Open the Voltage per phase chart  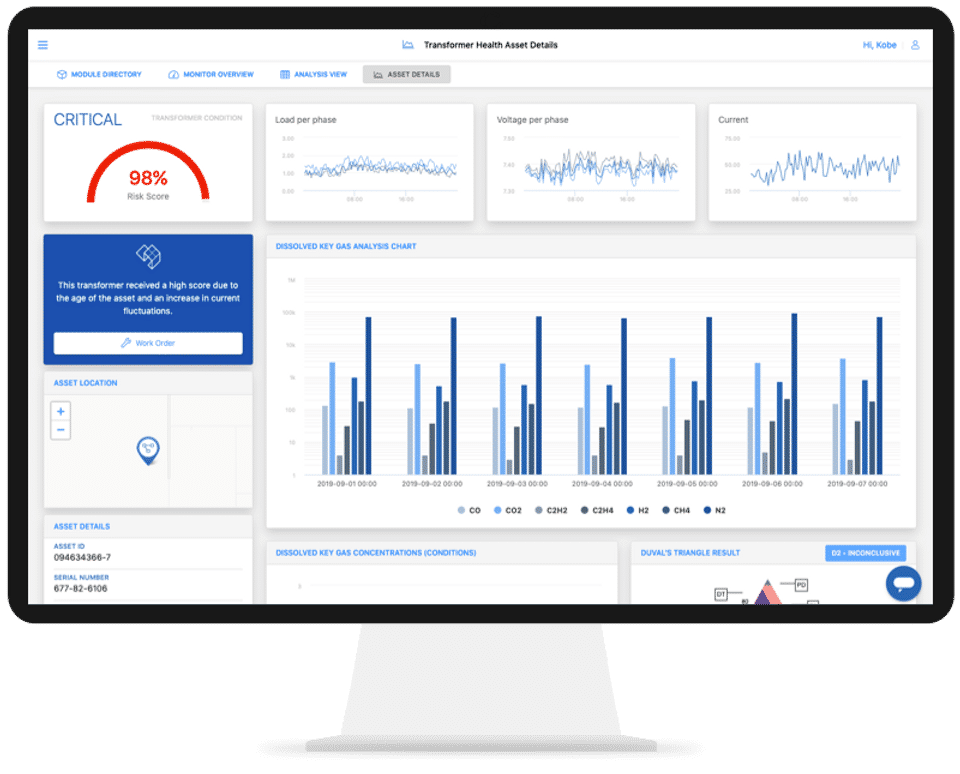click(x=591, y=162)
